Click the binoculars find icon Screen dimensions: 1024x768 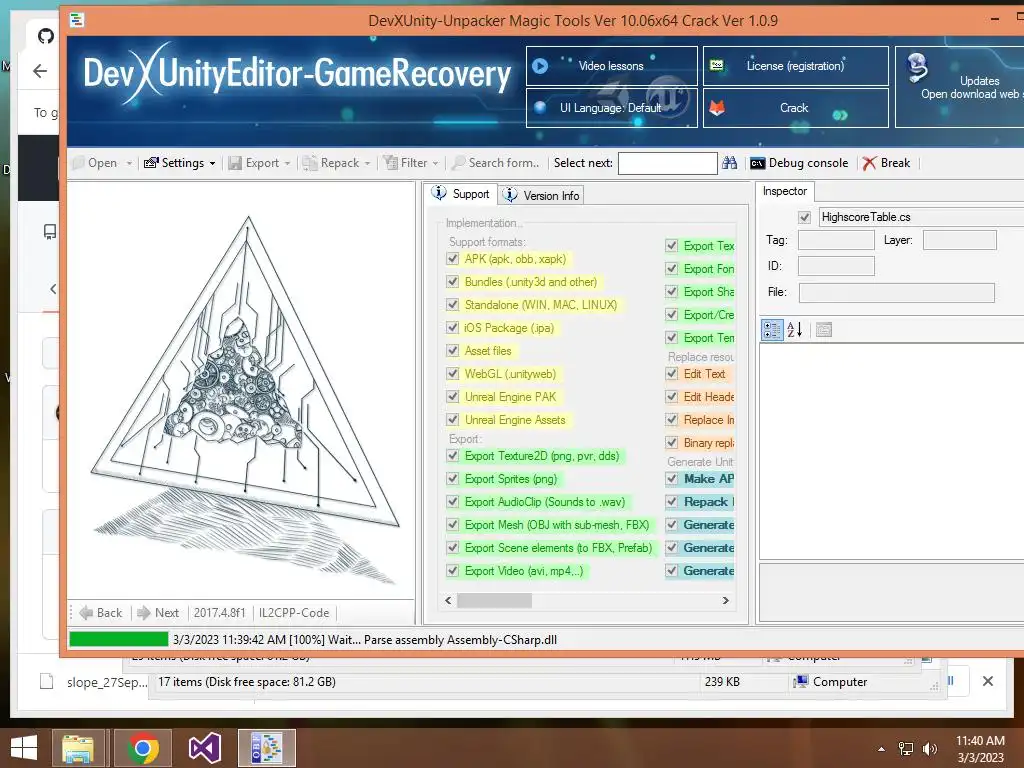tap(729, 163)
